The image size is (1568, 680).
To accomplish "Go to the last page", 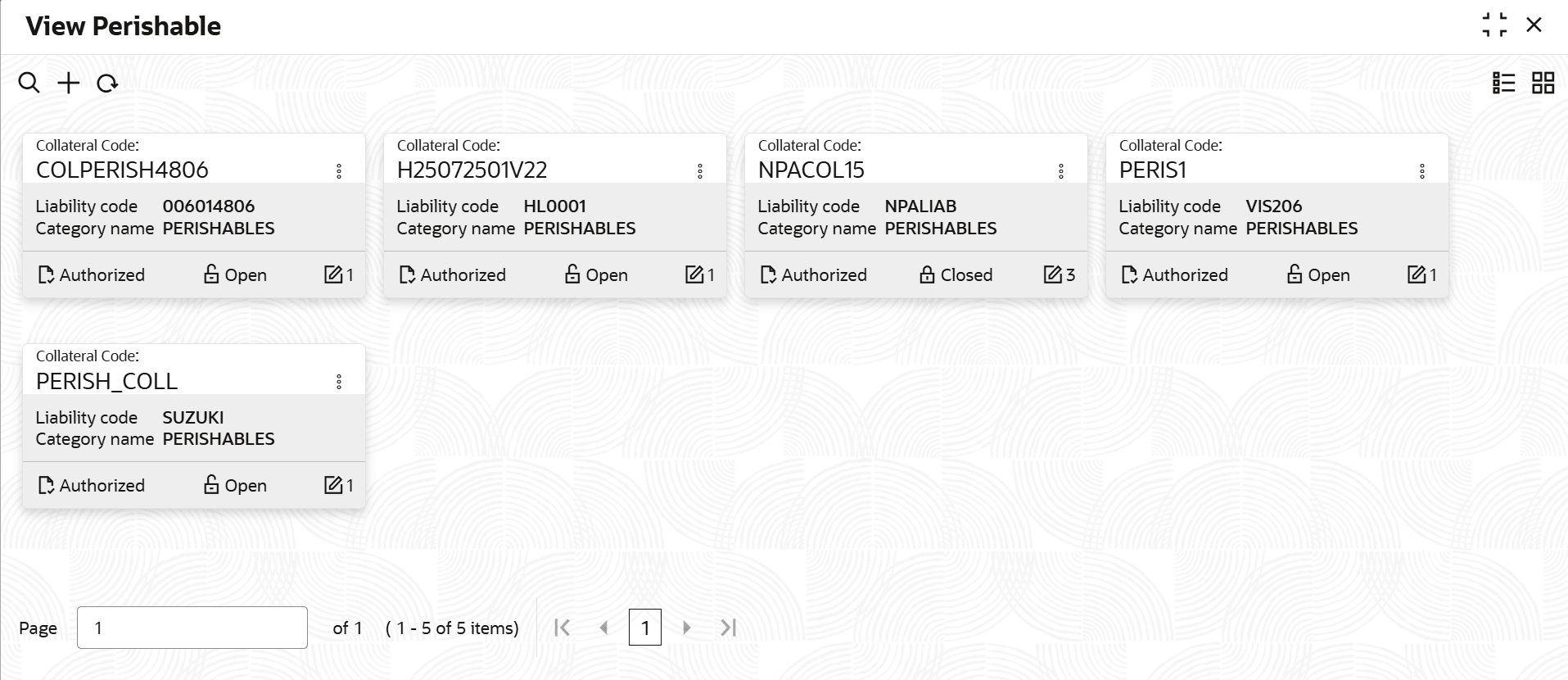I will pyautogui.click(x=728, y=627).
